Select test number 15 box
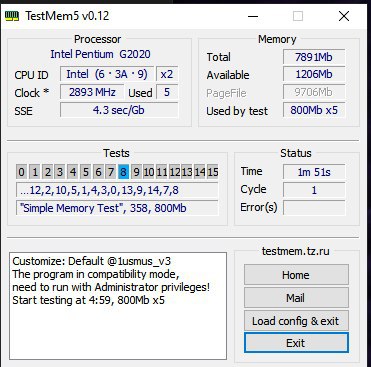The image size is (371, 367). point(213,172)
